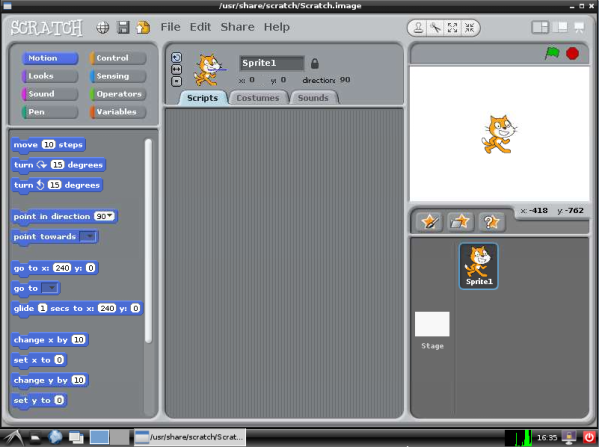
Task: Switch to small stage view mode
Action: [540, 27]
